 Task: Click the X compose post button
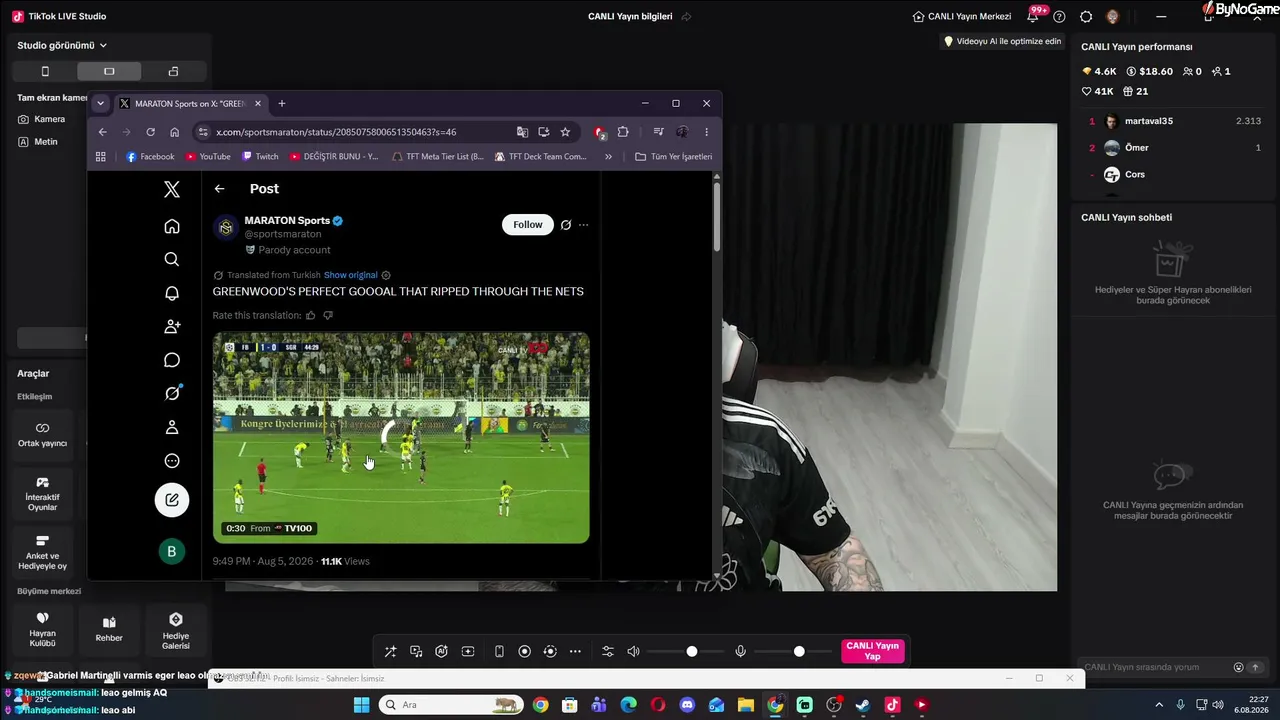(x=172, y=500)
